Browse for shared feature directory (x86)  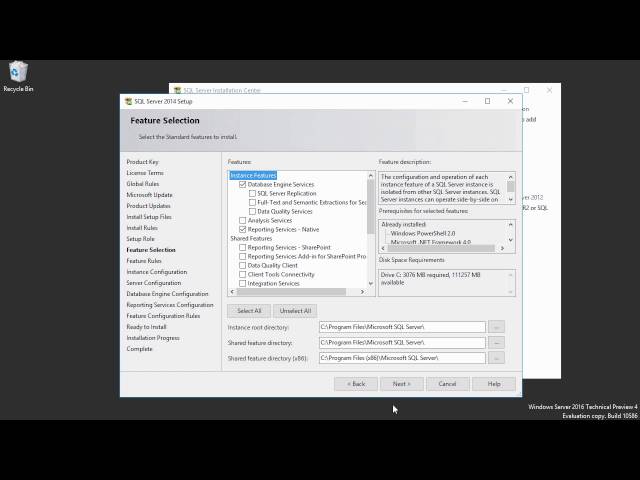(x=496, y=358)
